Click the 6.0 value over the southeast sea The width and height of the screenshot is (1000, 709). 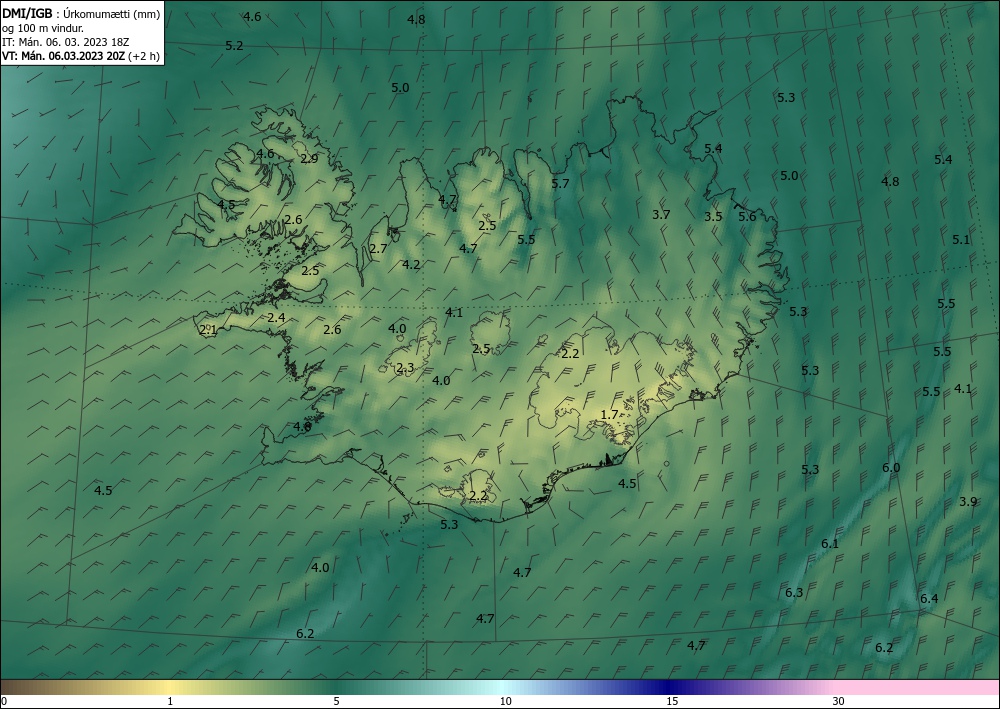[x=891, y=468]
